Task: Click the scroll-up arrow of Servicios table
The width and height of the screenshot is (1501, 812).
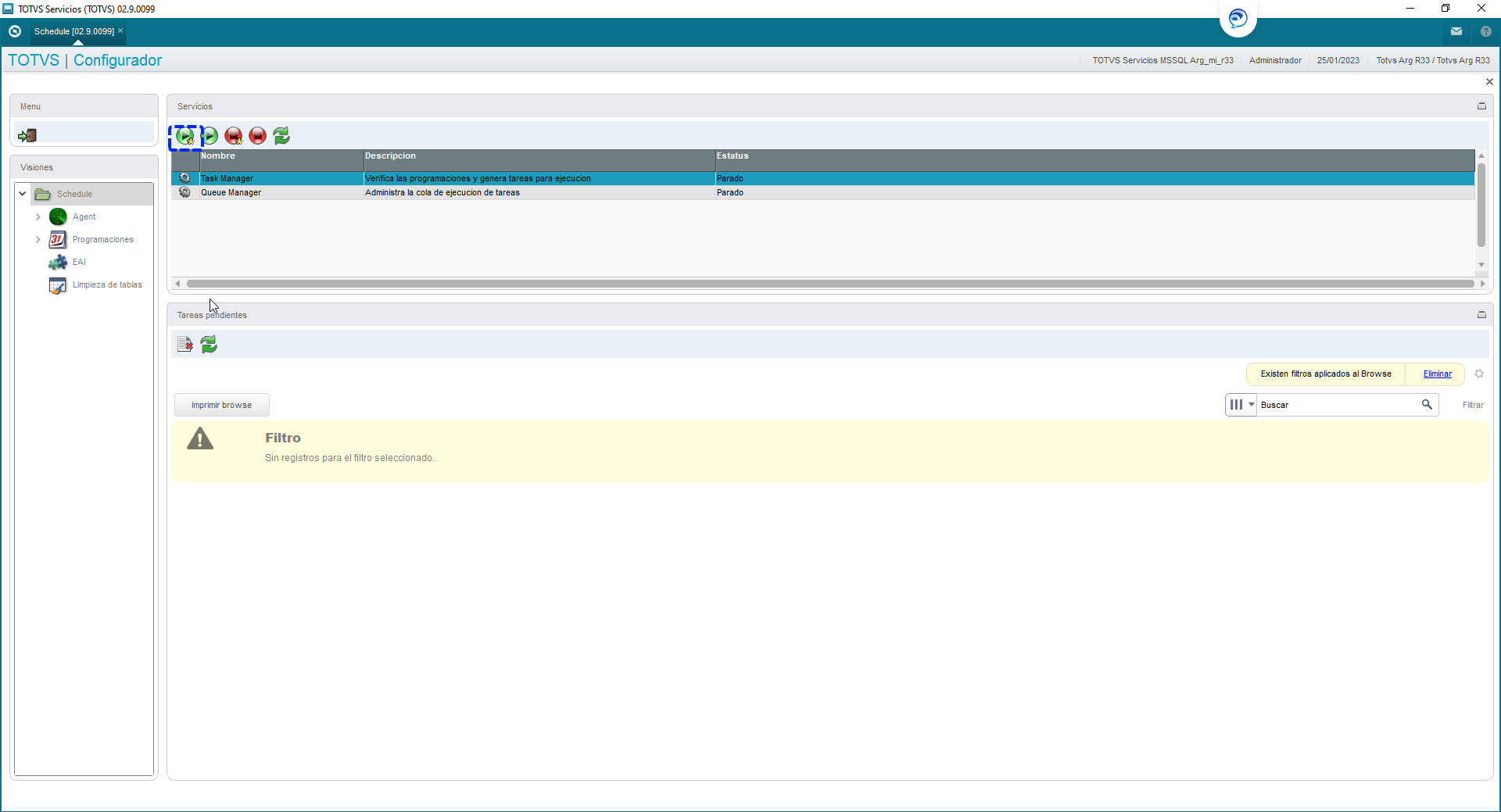Action: (1481, 156)
